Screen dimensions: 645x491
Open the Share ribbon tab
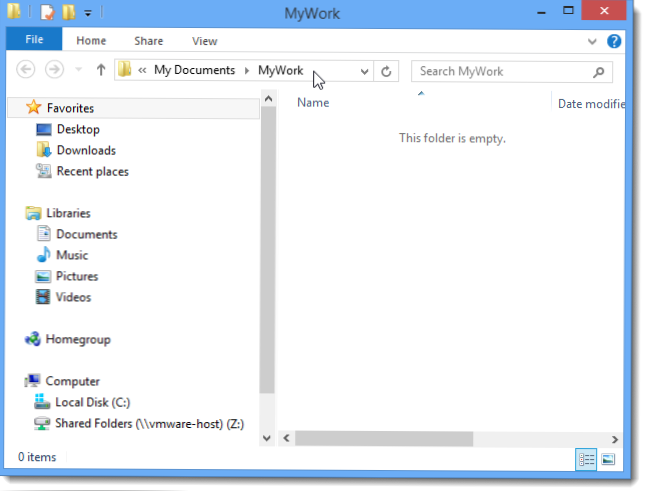click(149, 41)
